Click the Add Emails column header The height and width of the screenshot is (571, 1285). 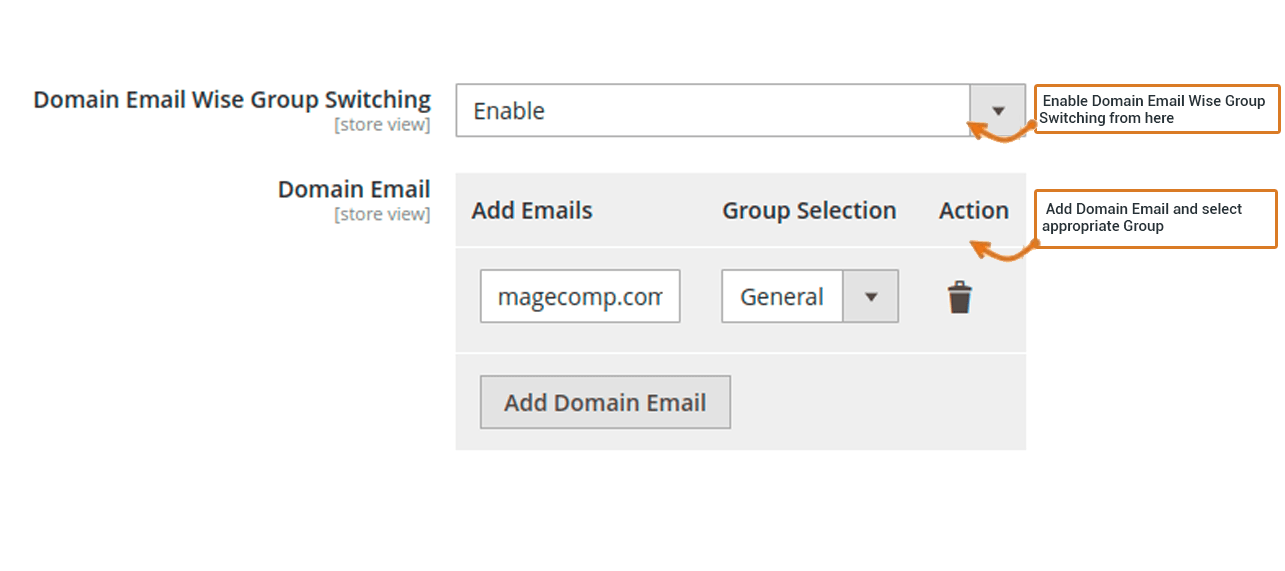[532, 211]
